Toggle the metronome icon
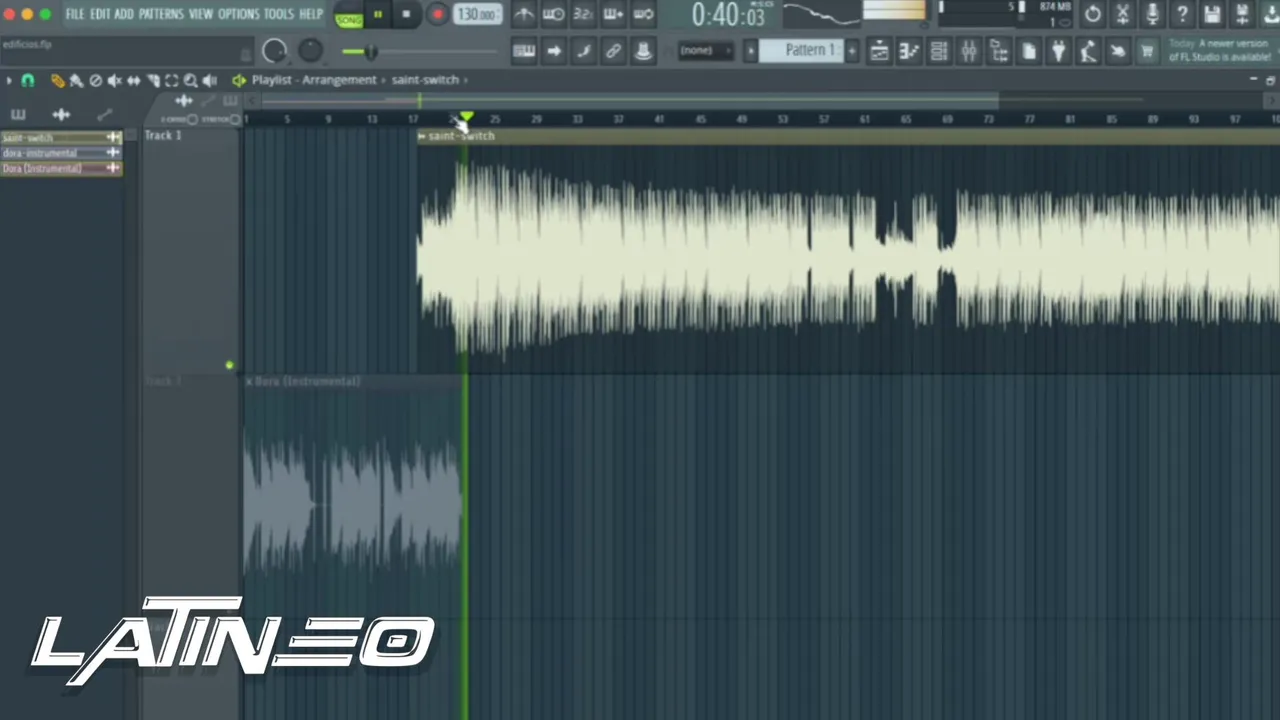This screenshot has width=1280, height=720. [x=524, y=15]
